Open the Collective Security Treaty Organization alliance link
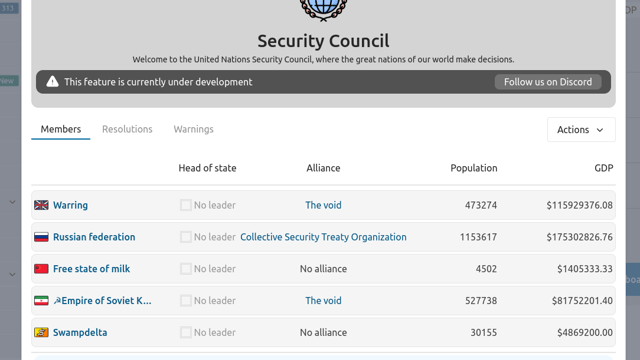Screen dimensions: 640x360 click(x=323, y=237)
